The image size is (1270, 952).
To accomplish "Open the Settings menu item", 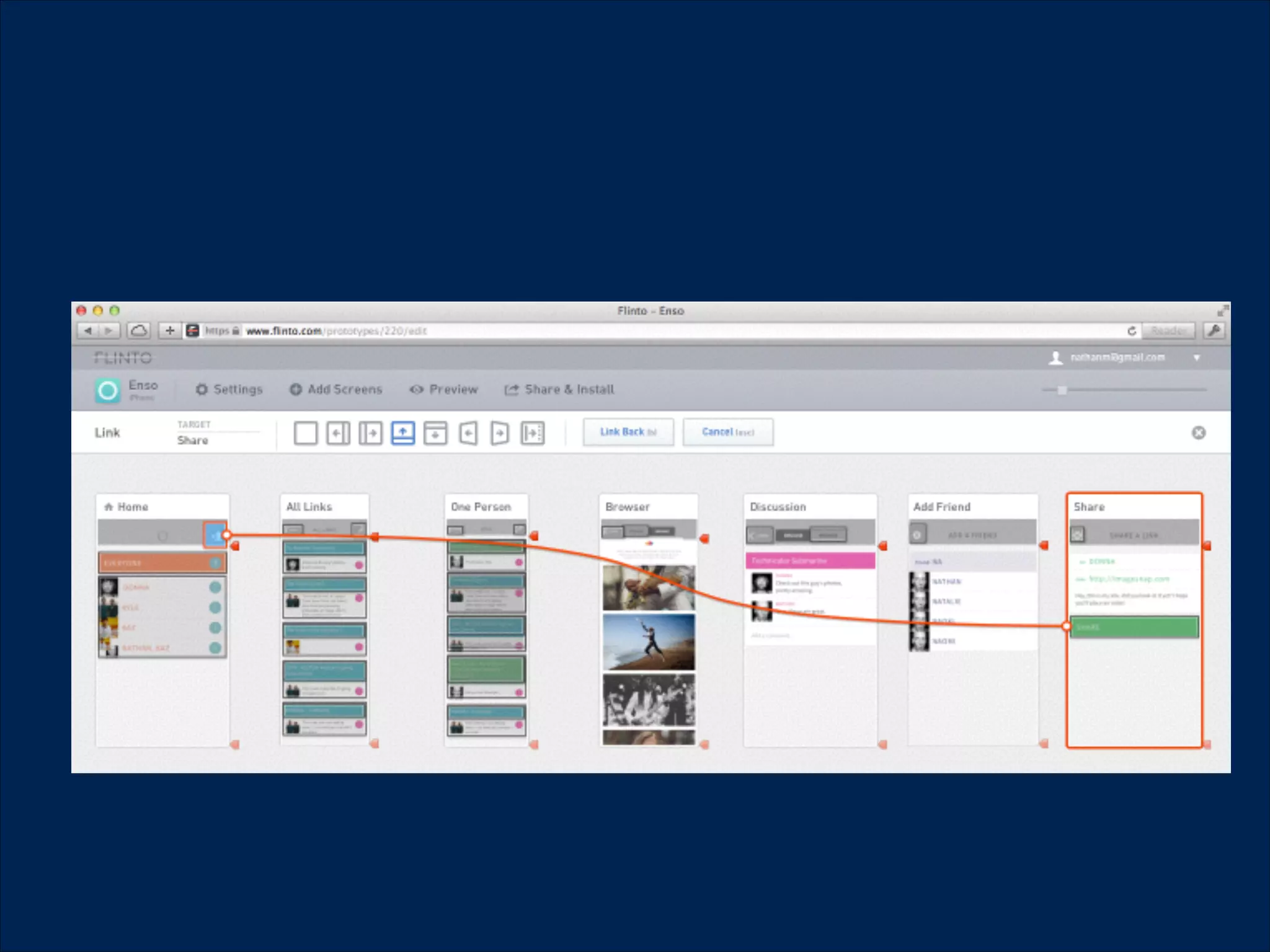I will click(229, 389).
